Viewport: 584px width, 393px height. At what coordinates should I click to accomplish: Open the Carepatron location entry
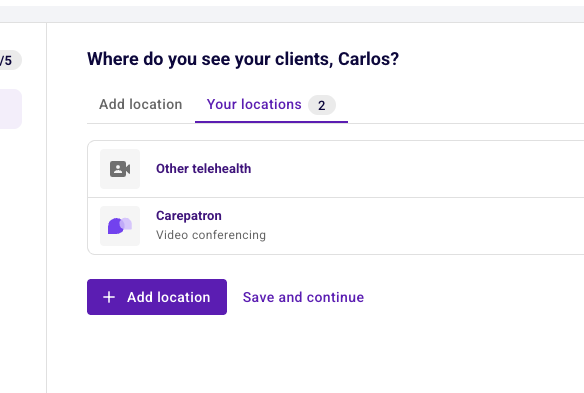click(x=336, y=226)
